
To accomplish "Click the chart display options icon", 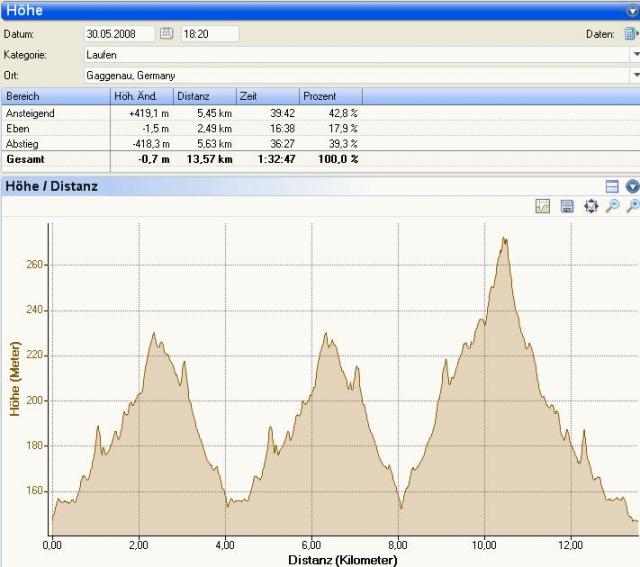I will (543, 206).
